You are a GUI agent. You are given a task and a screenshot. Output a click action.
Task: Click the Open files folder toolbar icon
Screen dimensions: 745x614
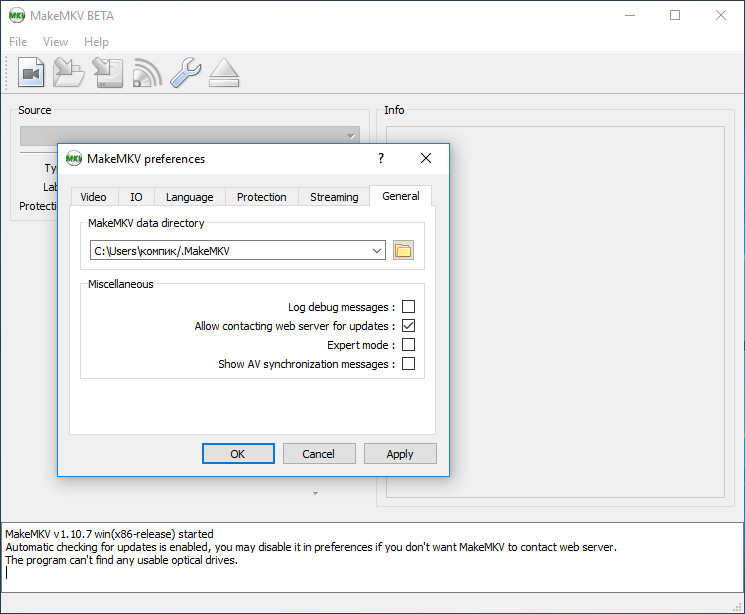point(69,72)
